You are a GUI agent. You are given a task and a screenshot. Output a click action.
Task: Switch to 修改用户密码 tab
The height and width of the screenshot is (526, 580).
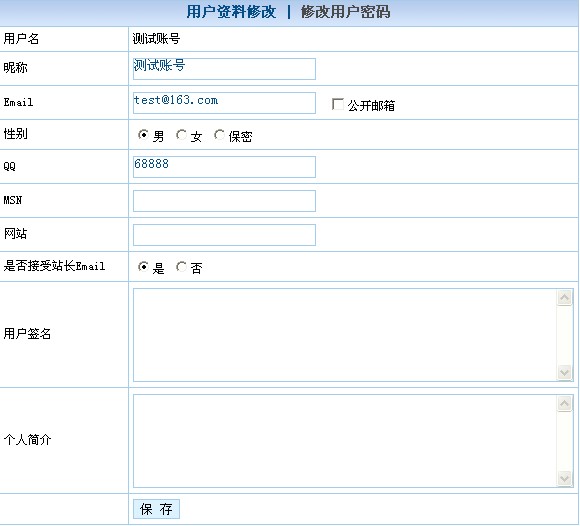tap(345, 12)
